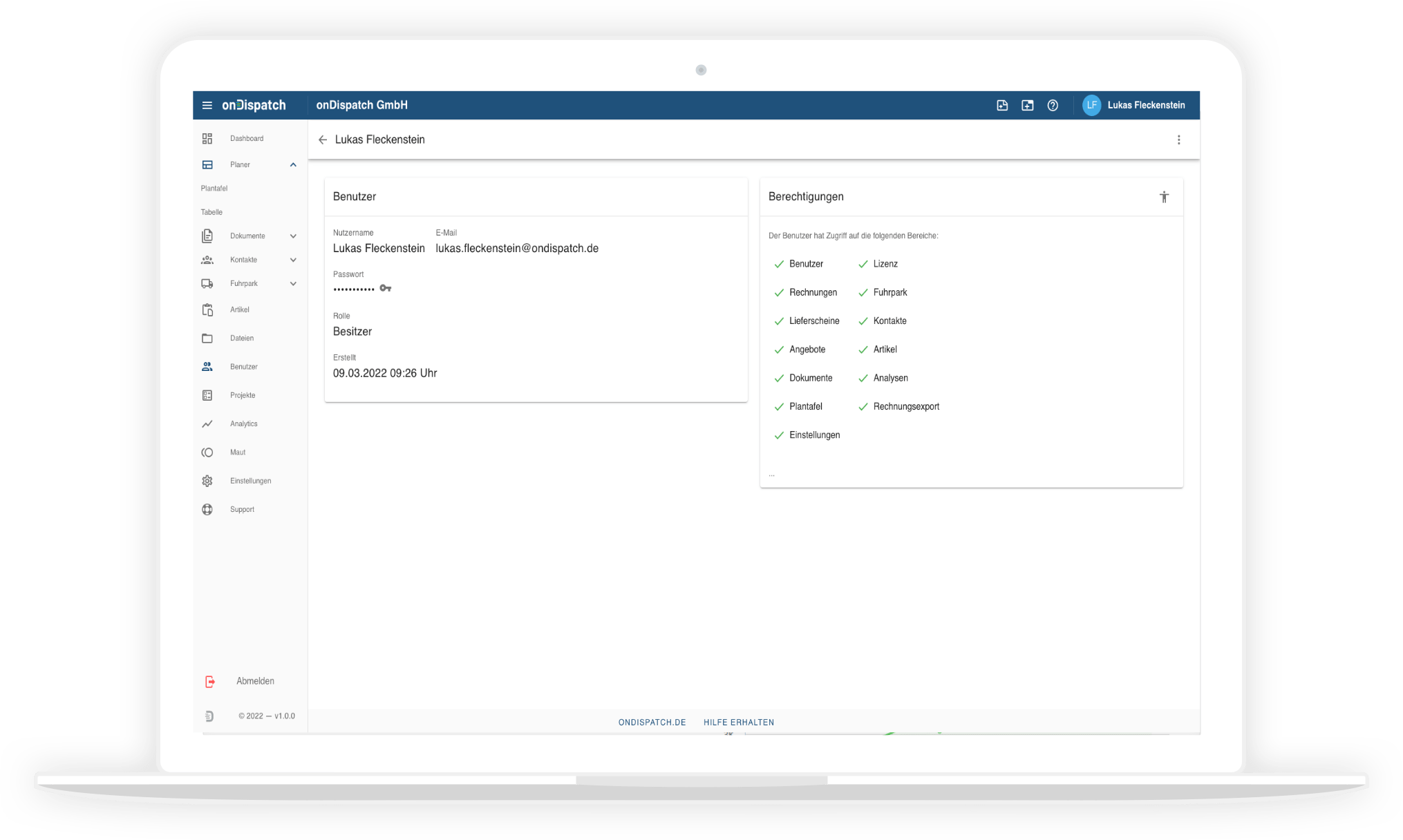Click the role value Besitzer

352,332
